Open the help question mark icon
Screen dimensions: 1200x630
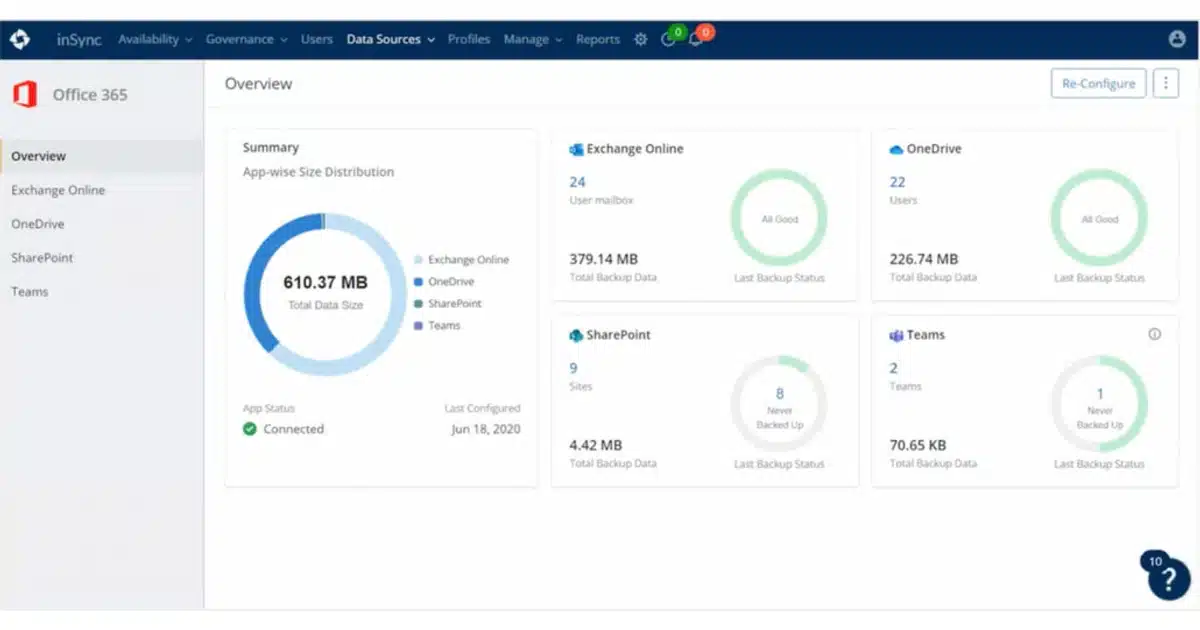coord(1169,579)
